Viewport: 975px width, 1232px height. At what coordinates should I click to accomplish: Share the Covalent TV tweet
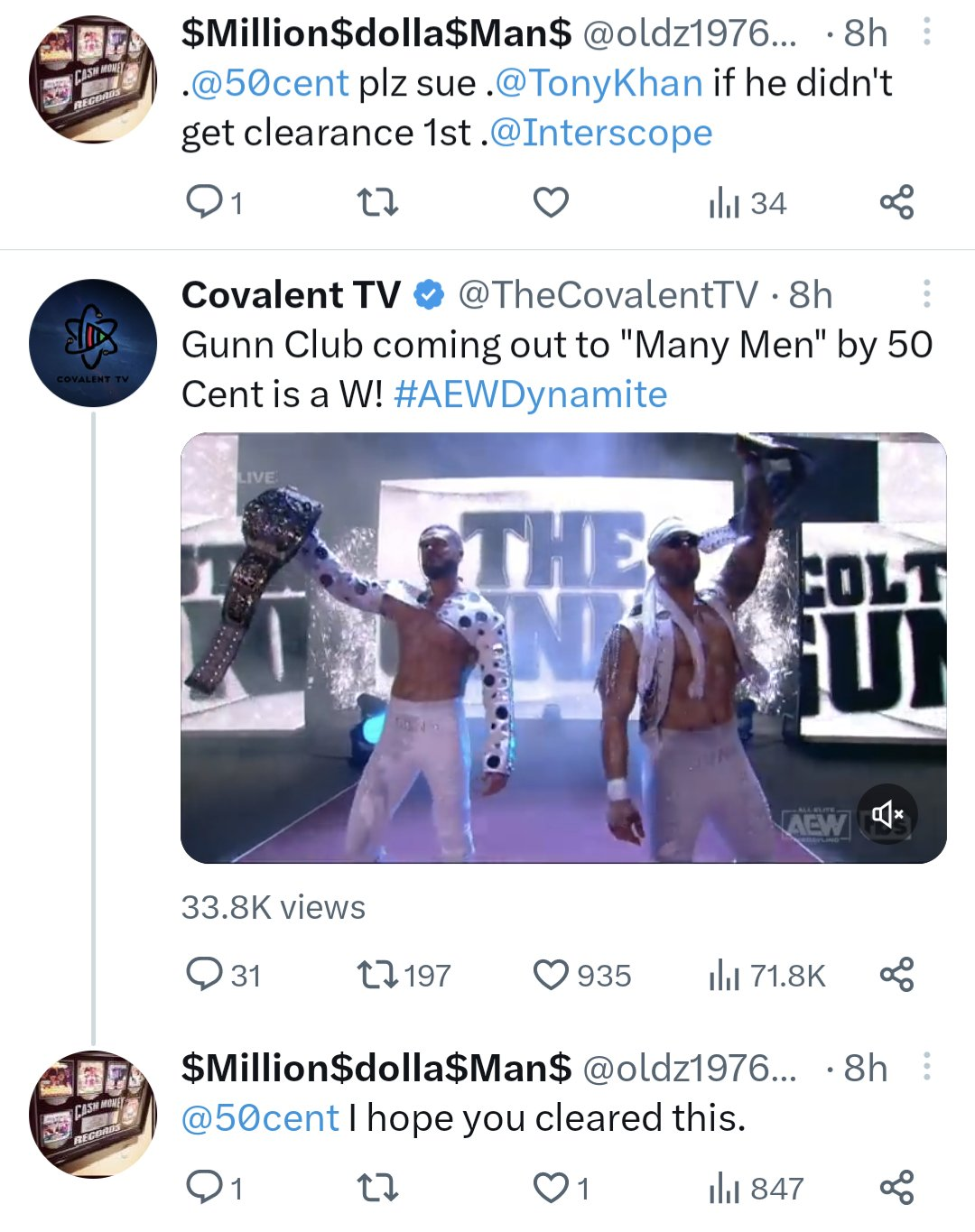896,975
